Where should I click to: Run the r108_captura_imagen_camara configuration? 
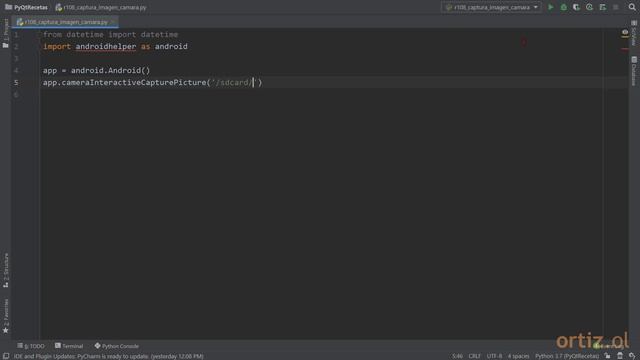pos(551,7)
